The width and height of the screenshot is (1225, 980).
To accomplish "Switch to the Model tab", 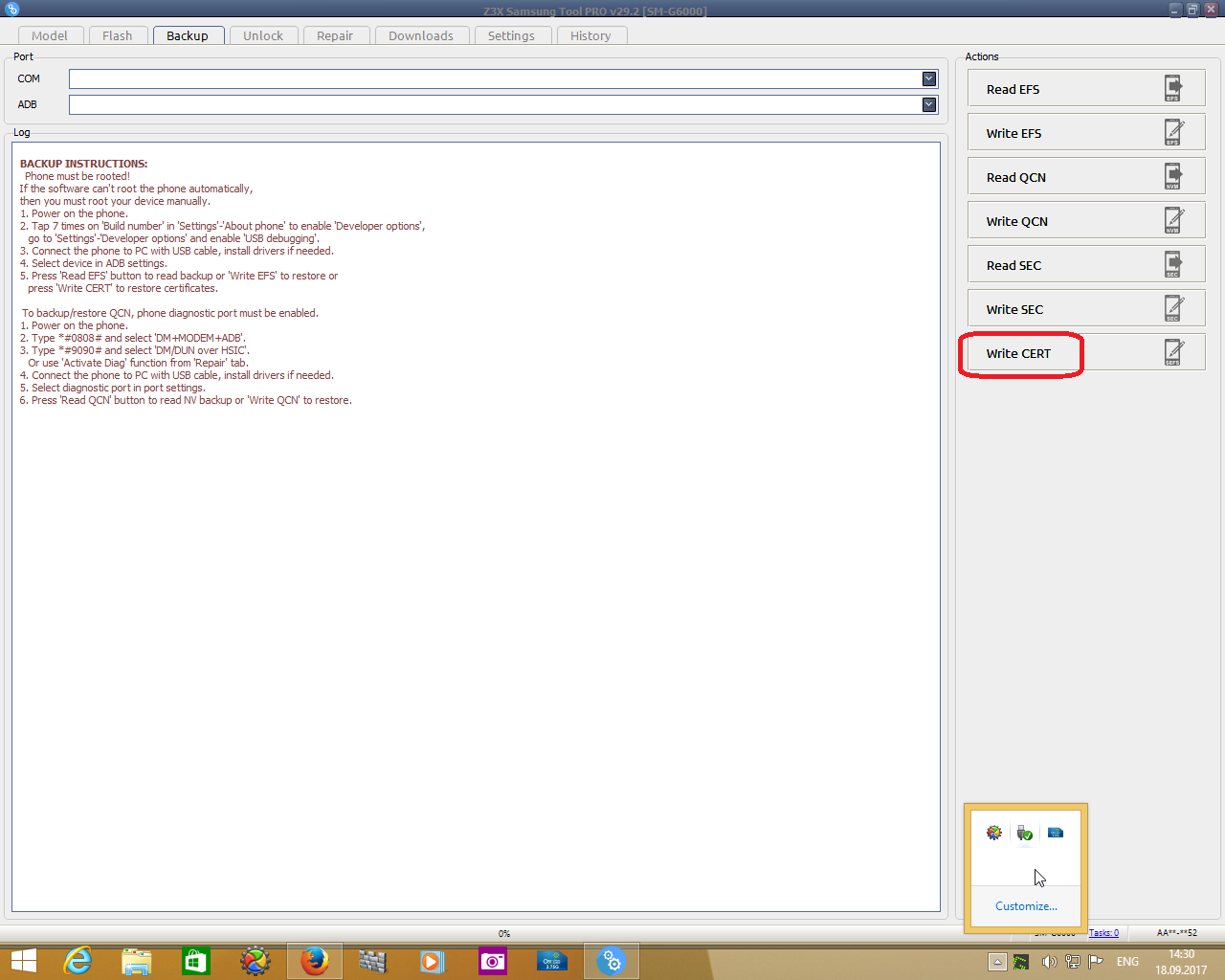I will pos(50,35).
